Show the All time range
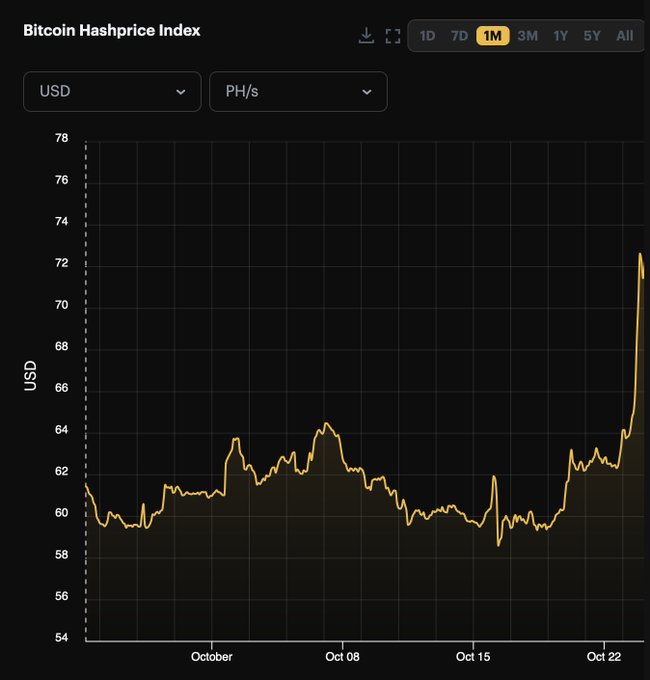This screenshot has width=650, height=680. (x=624, y=36)
